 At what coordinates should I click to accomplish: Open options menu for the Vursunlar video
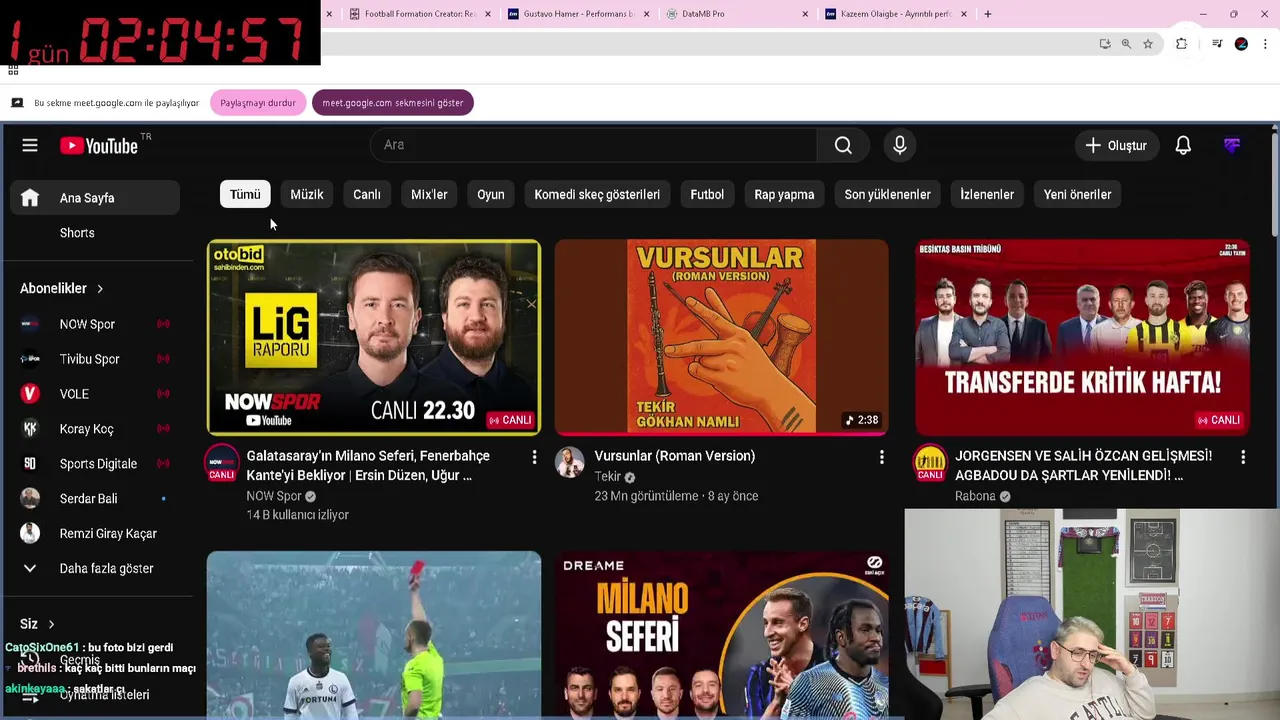coord(881,457)
